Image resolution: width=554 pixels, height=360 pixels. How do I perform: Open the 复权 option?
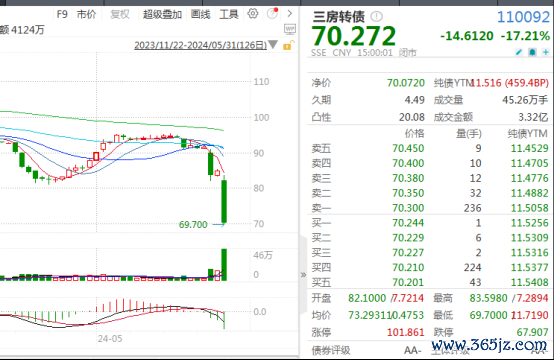click(120, 14)
